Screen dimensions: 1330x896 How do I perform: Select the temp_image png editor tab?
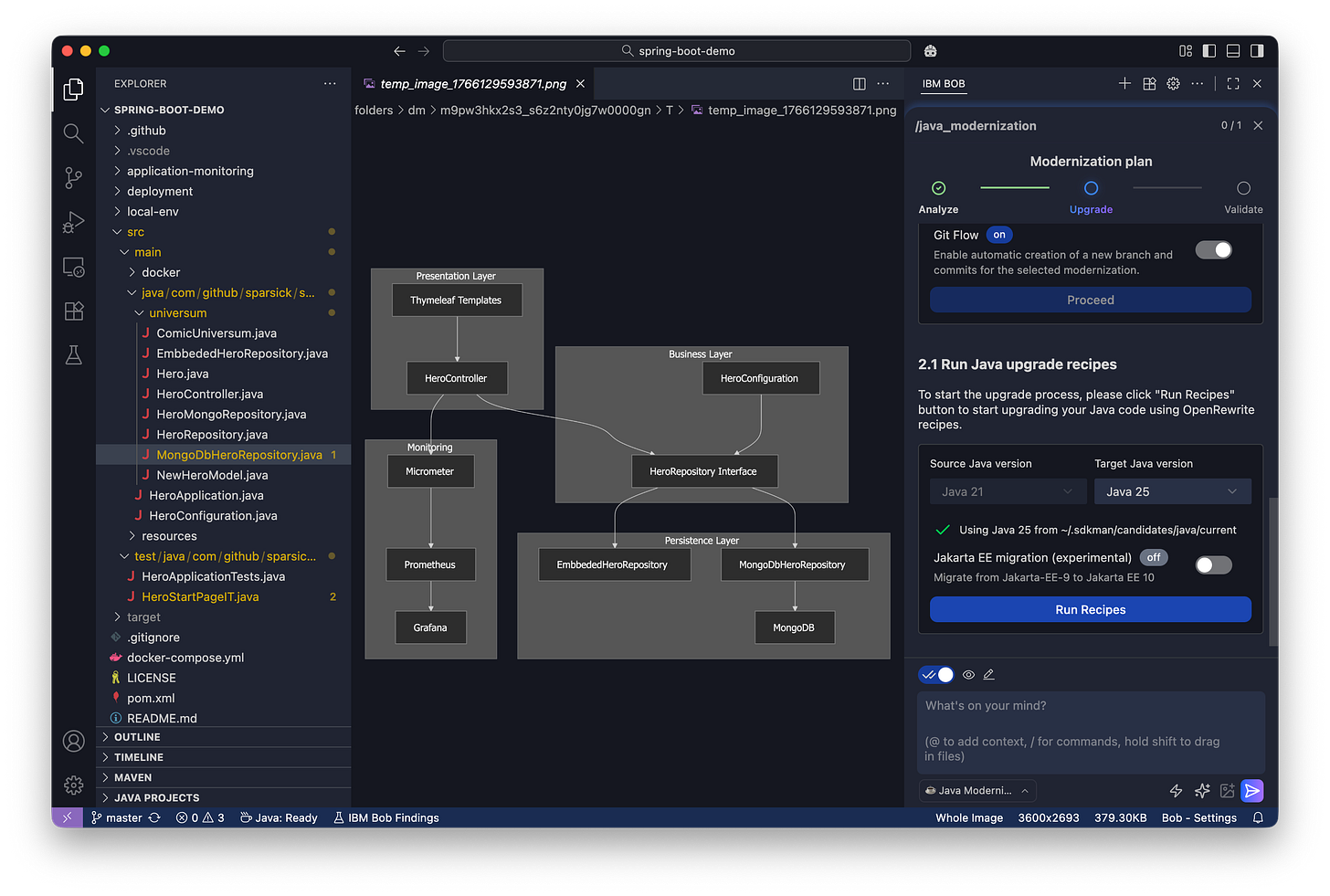pos(473,83)
